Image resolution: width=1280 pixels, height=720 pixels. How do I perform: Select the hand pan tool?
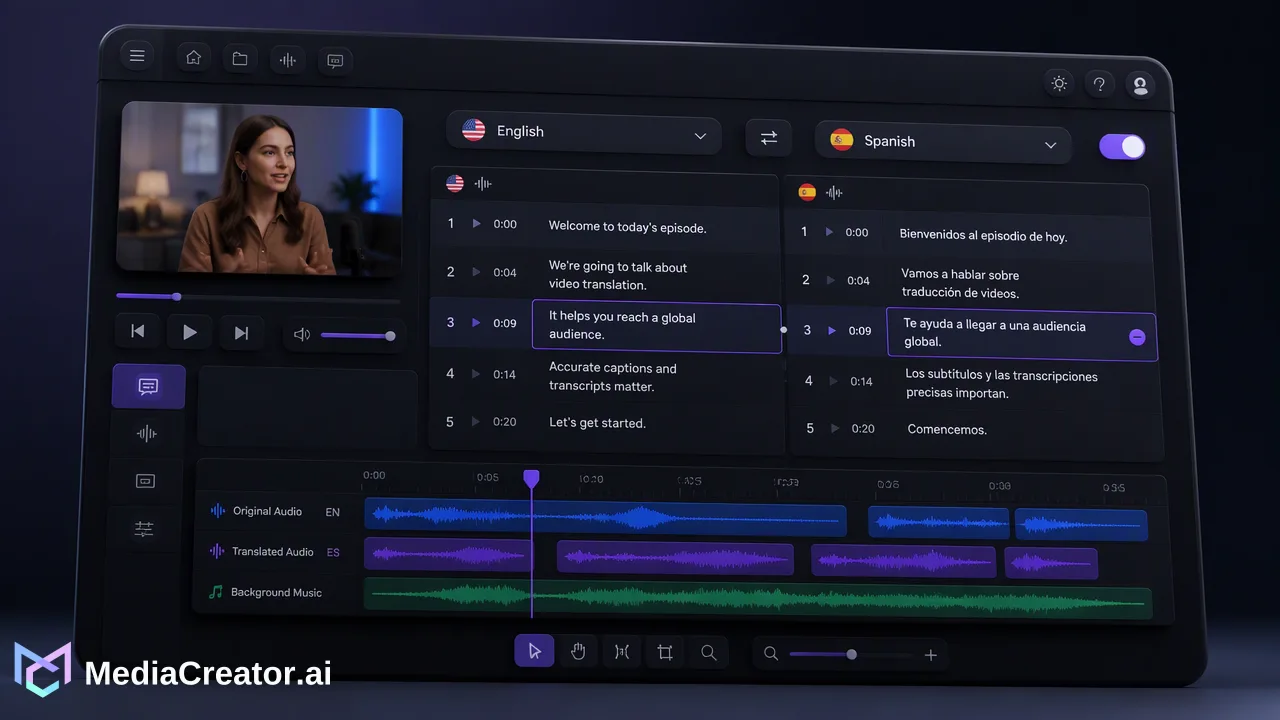pos(578,652)
